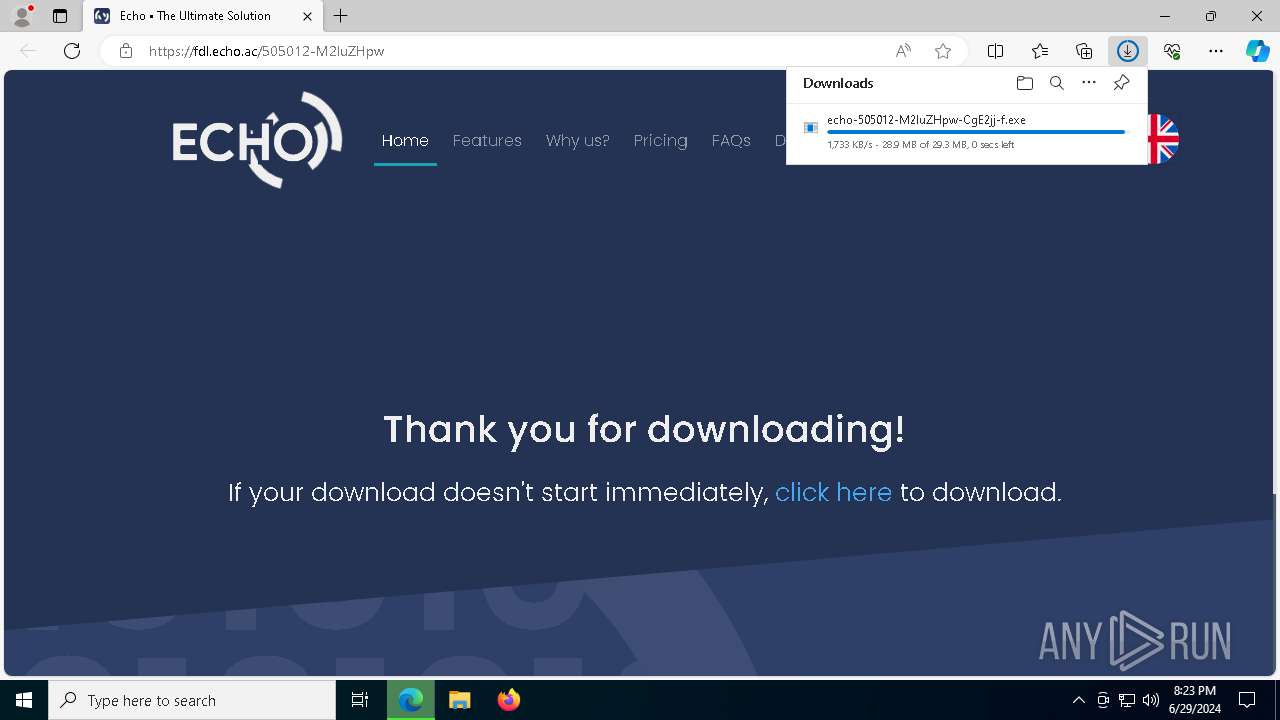This screenshot has width=1280, height=720.
Task: Open the 8:23 PM clock calendar
Action: click(x=1194, y=700)
